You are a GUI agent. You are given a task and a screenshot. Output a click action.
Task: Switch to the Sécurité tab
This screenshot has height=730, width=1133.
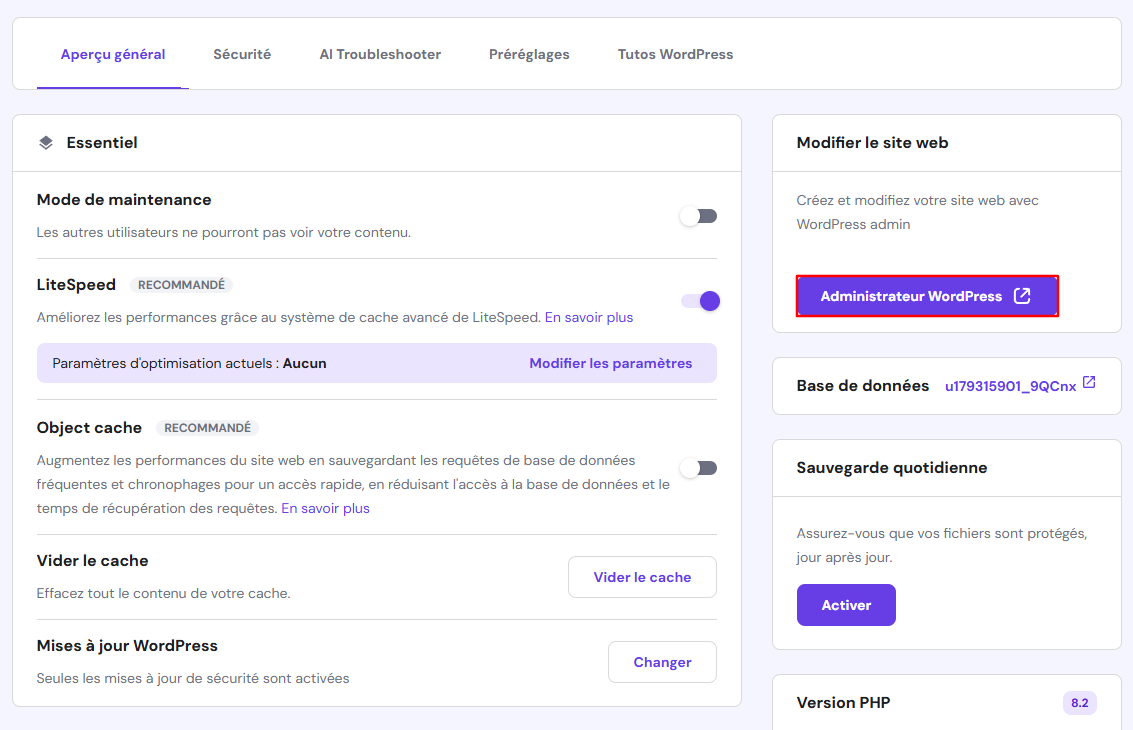coord(241,54)
